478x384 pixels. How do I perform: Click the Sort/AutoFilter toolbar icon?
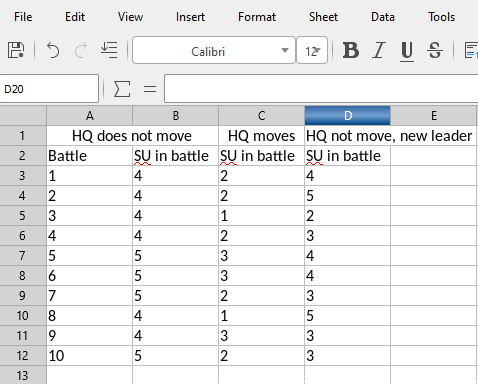click(x=109, y=50)
